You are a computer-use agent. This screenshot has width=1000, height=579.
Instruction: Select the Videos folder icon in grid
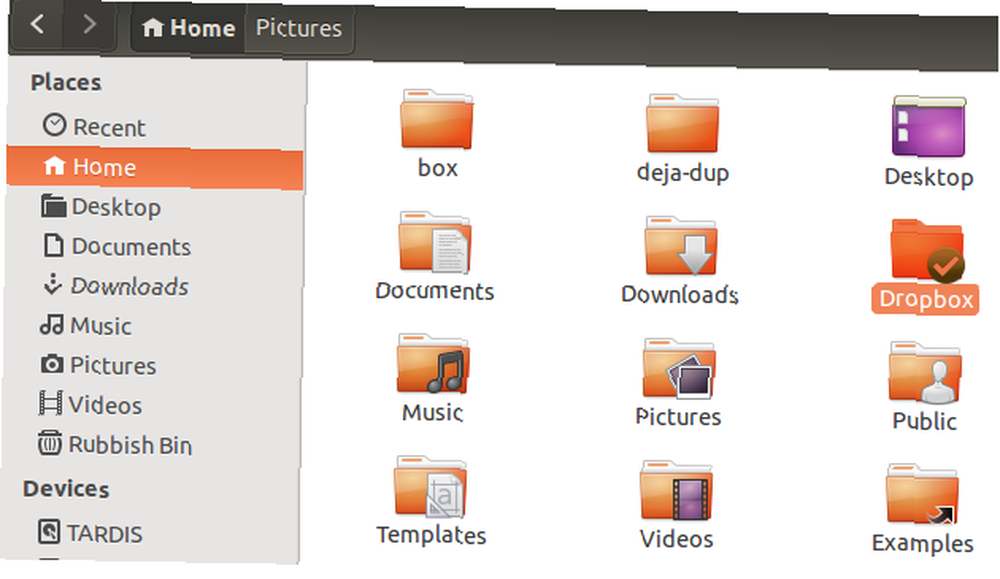coord(676,490)
